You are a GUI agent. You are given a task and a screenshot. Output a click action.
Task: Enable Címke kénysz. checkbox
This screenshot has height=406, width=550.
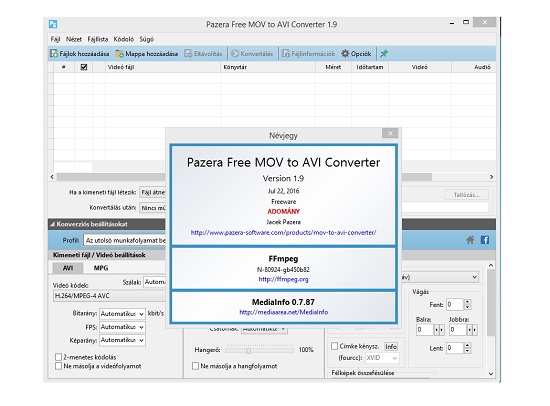pos(335,346)
